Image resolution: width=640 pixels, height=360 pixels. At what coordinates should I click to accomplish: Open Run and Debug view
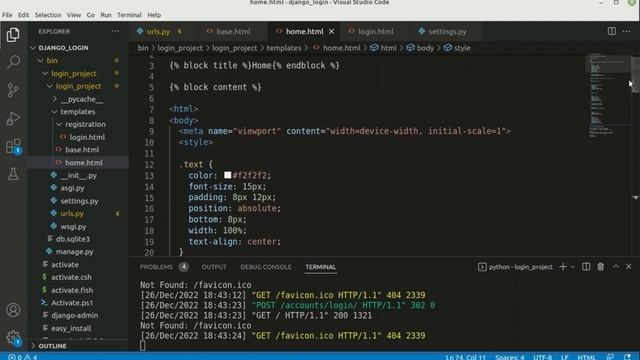click(x=13, y=118)
